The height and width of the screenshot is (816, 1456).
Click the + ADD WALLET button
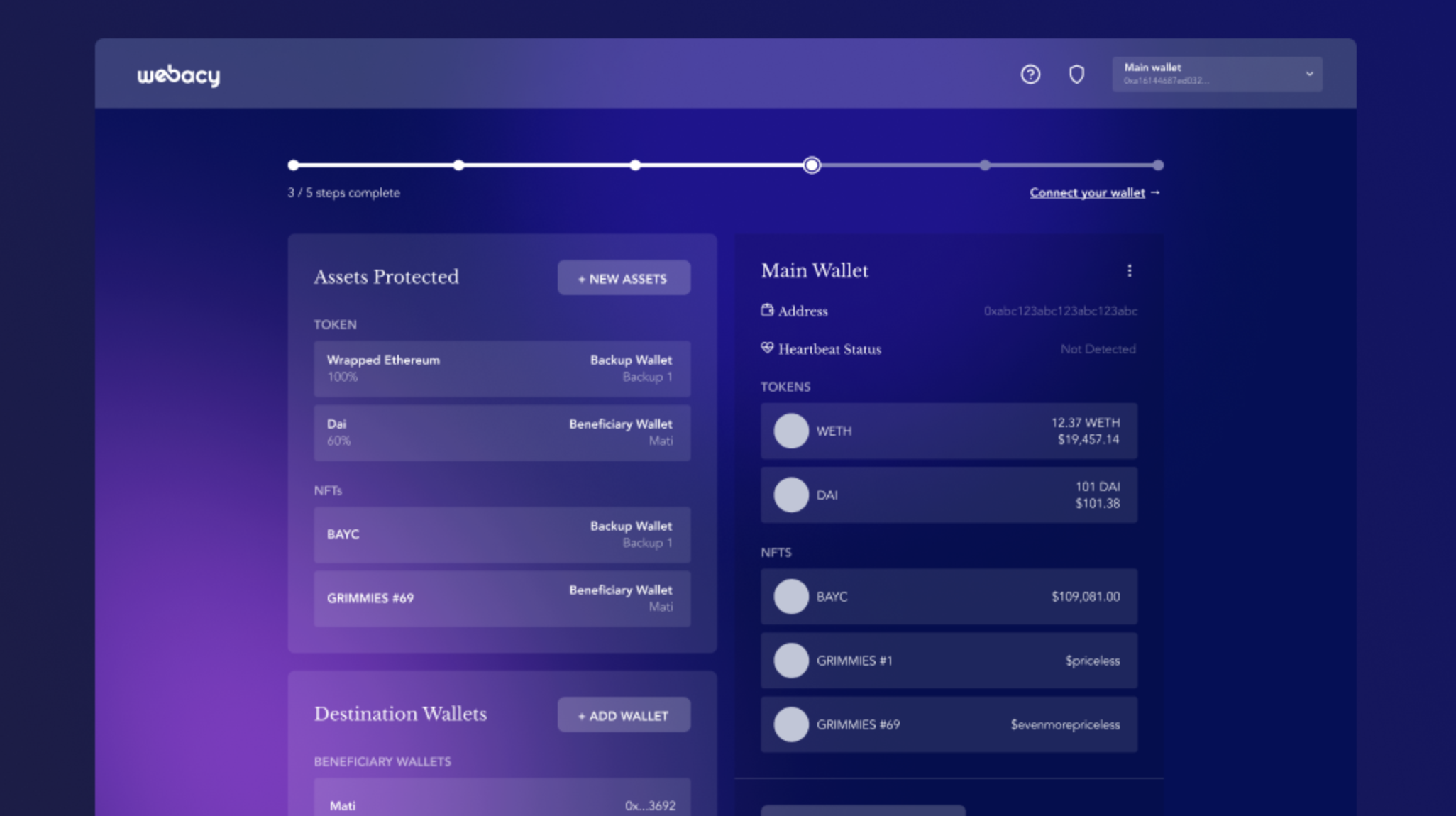(623, 715)
